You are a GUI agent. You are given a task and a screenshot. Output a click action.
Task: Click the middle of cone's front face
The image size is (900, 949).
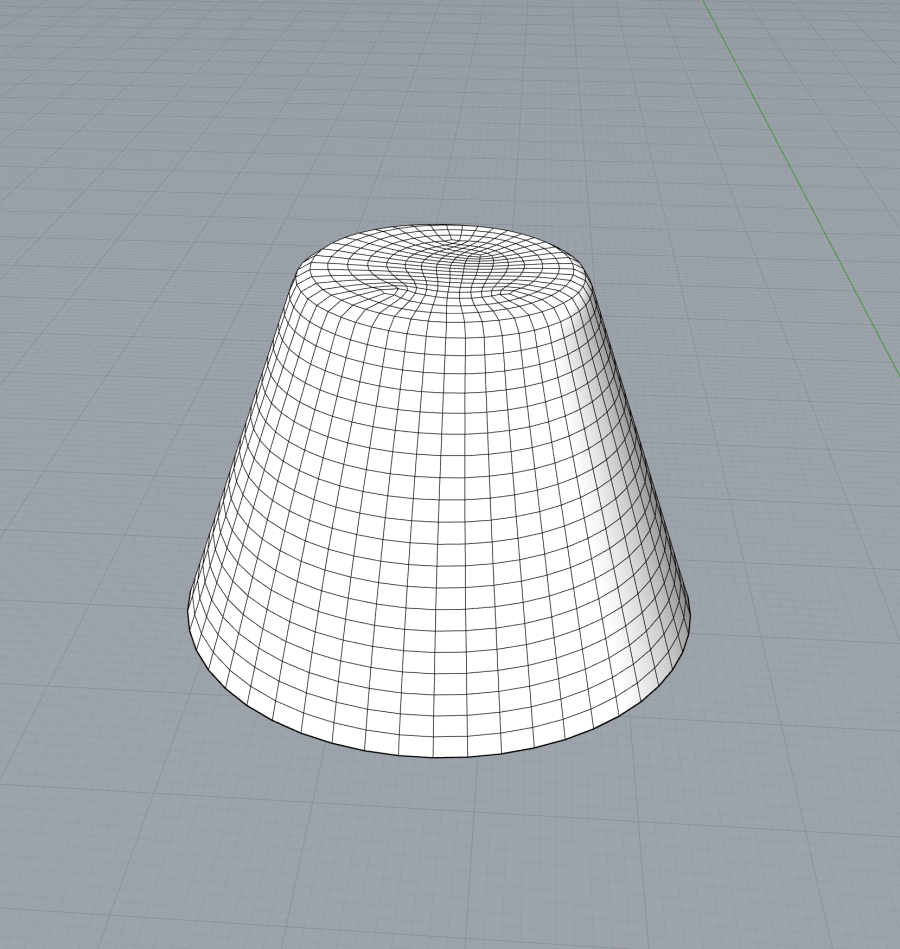pyautogui.click(x=440, y=500)
